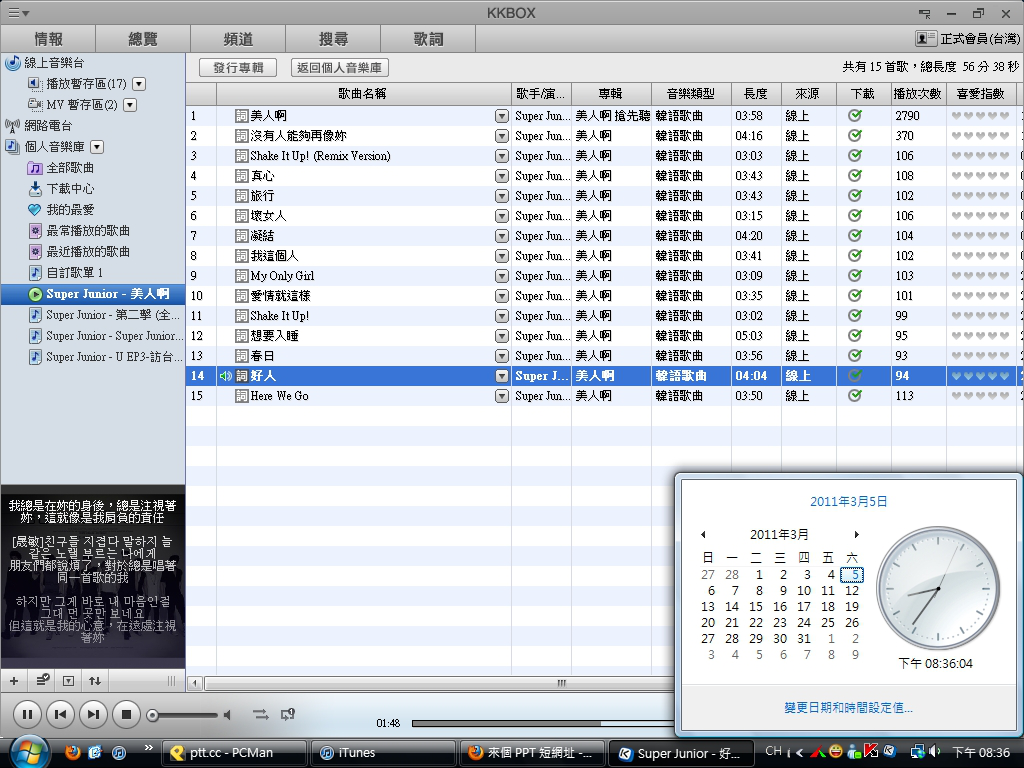Toggle repeat mode icon

tap(288, 714)
